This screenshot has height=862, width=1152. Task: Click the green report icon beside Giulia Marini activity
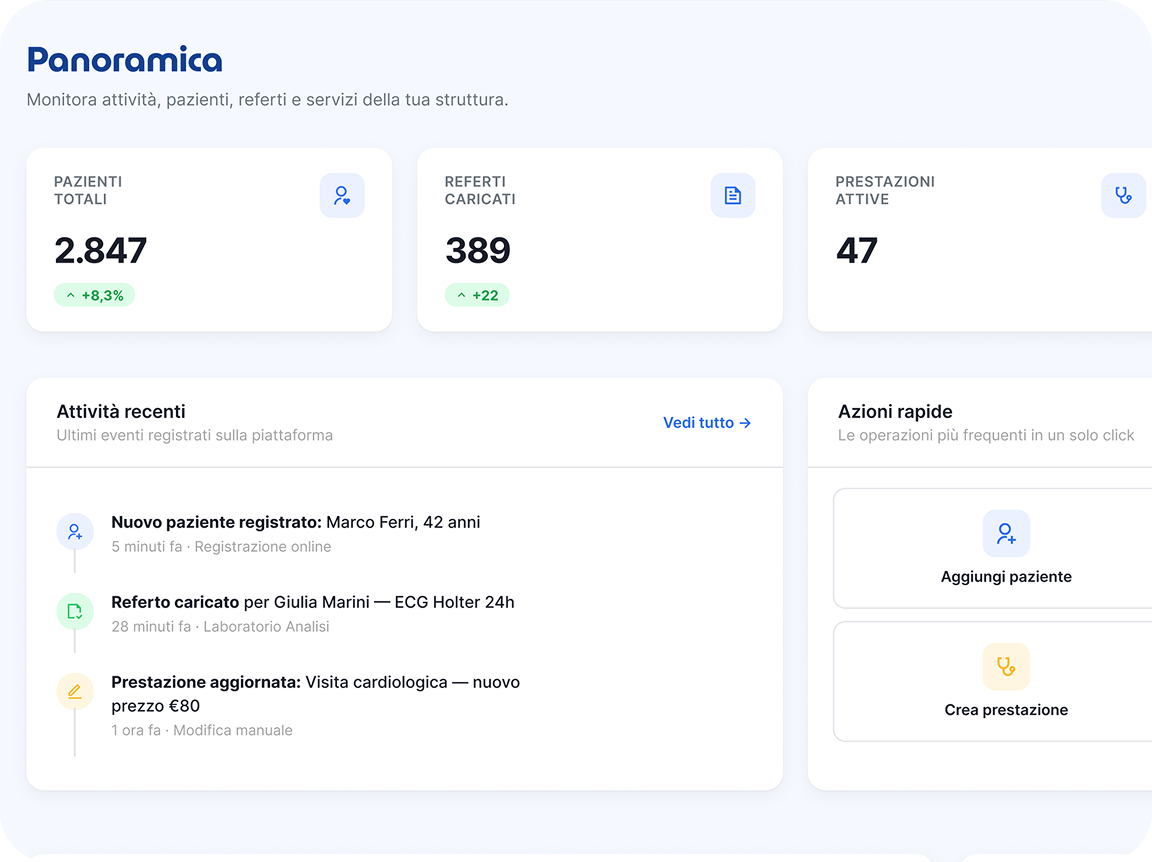[x=75, y=611]
